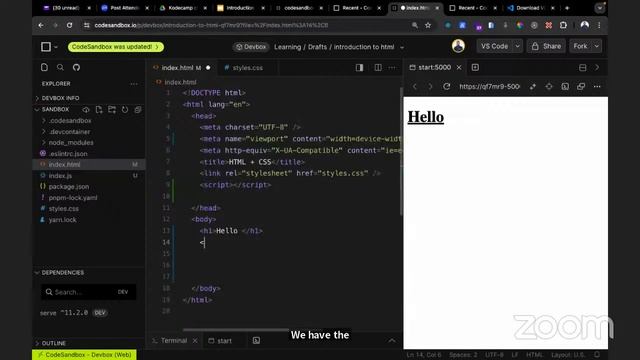Open the GitHub icon in sidebar
The width and height of the screenshot is (640, 360).
pos(76,67)
